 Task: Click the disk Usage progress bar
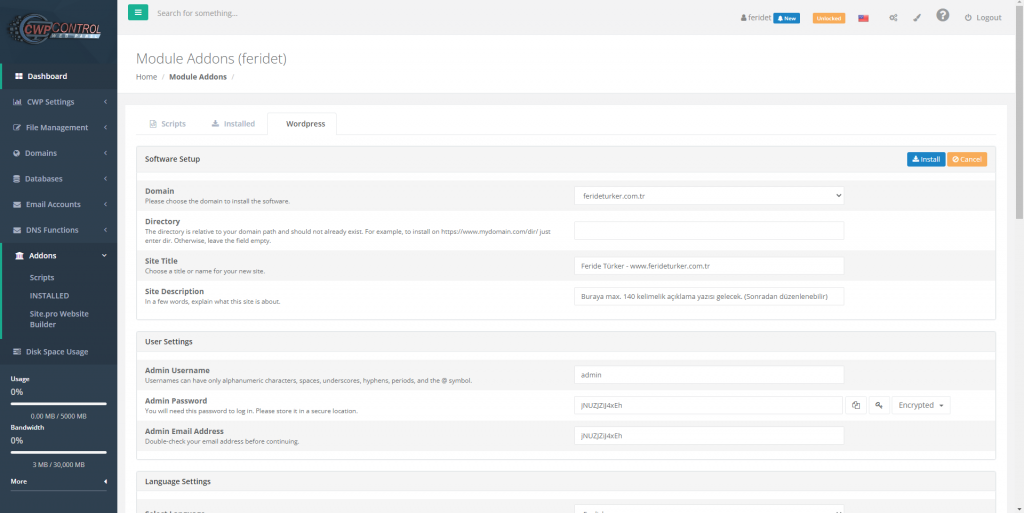(x=59, y=404)
